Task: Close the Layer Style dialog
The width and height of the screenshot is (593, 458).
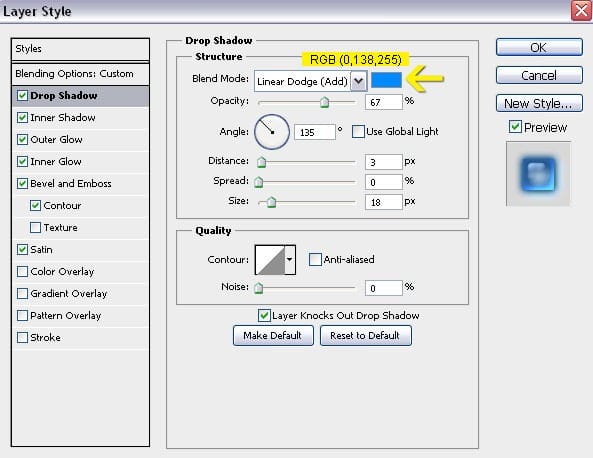Action: [x=581, y=11]
